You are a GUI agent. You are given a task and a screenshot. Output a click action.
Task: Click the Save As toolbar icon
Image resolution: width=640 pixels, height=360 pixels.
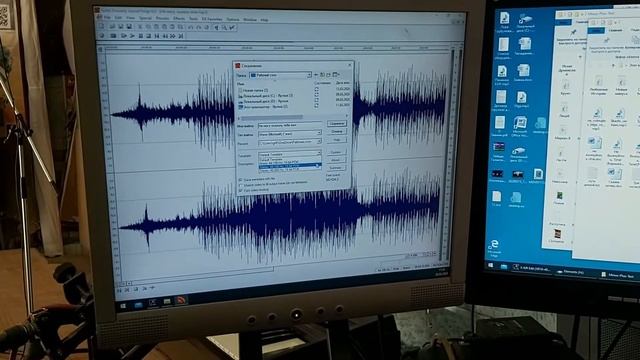coord(129,27)
